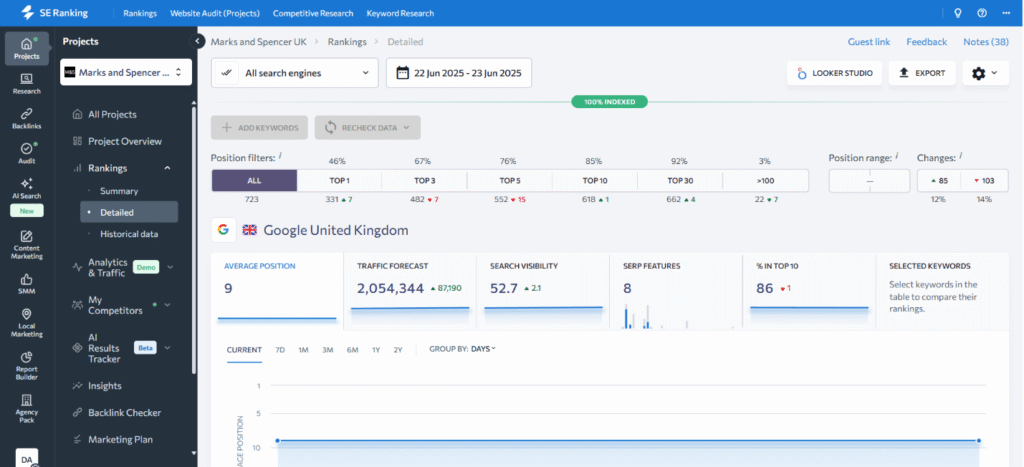Open the Content Marketing sidebar icon
This screenshot has height=467, width=1024.
[27, 245]
